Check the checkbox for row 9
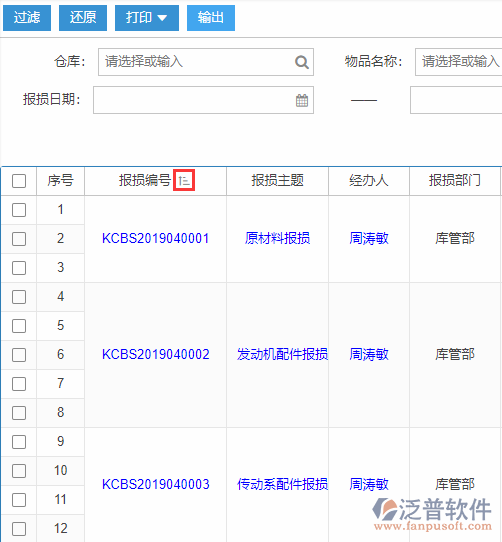The height and width of the screenshot is (542, 502). pyautogui.click(x=19, y=442)
